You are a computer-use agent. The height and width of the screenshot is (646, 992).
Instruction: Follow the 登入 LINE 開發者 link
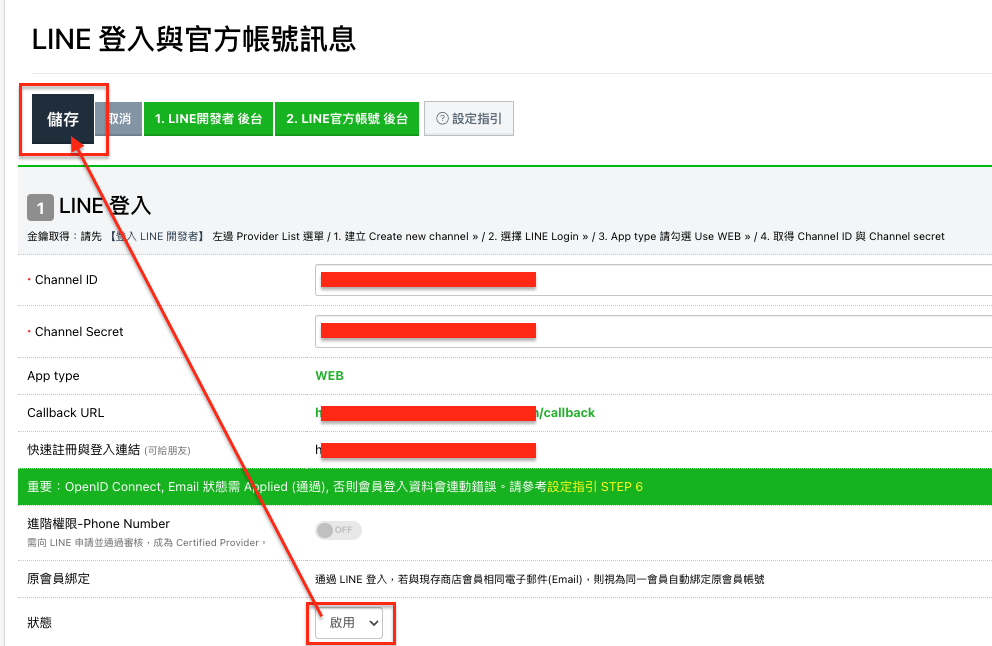[x=157, y=236]
